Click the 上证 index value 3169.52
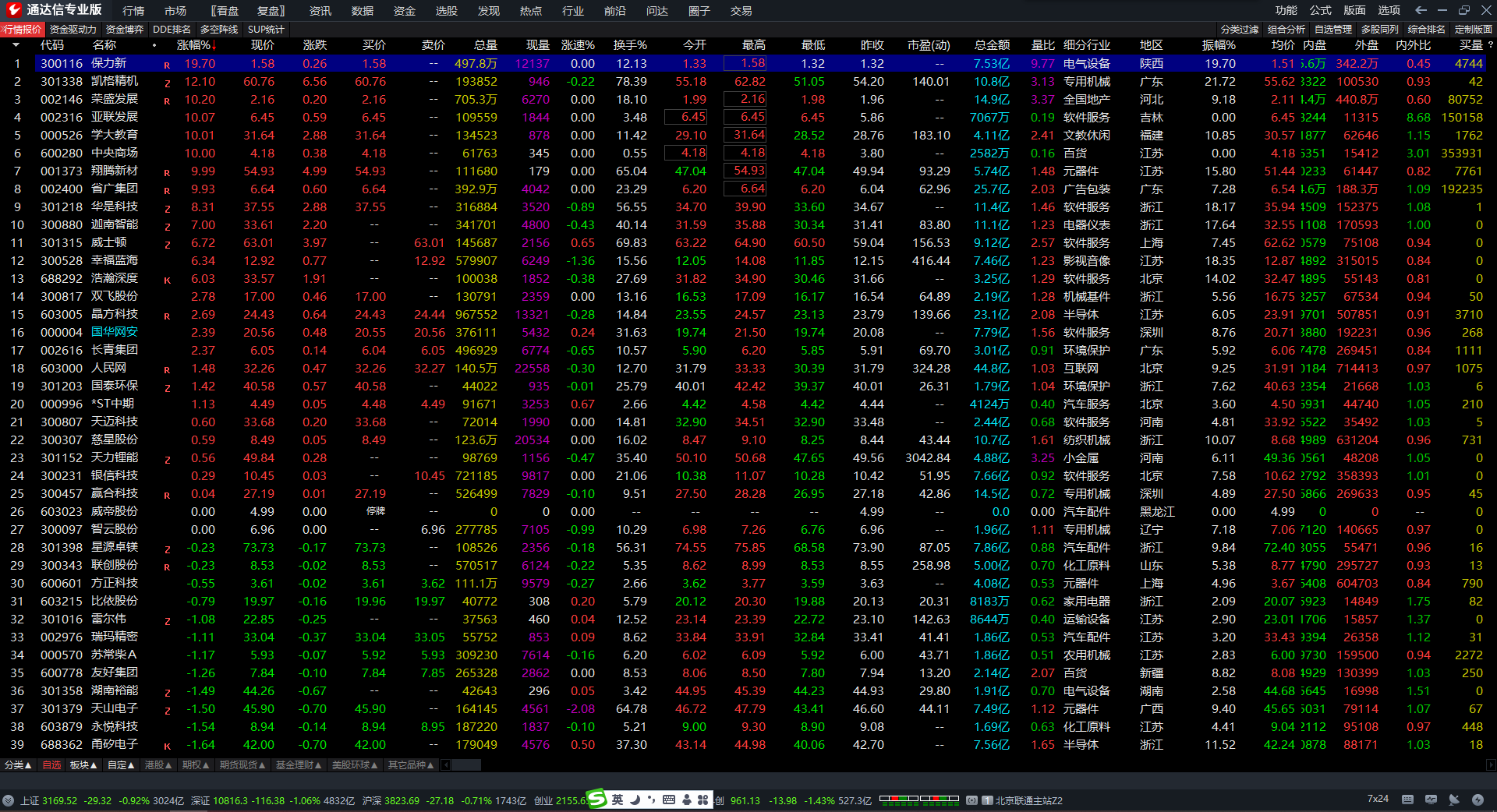This screenshot has width=1497, height=812. point(59,800)
